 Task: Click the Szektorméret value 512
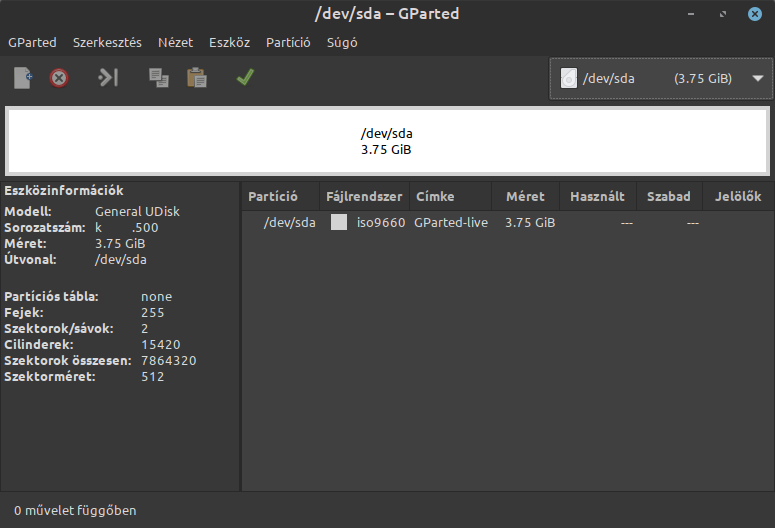pos(153,377)
